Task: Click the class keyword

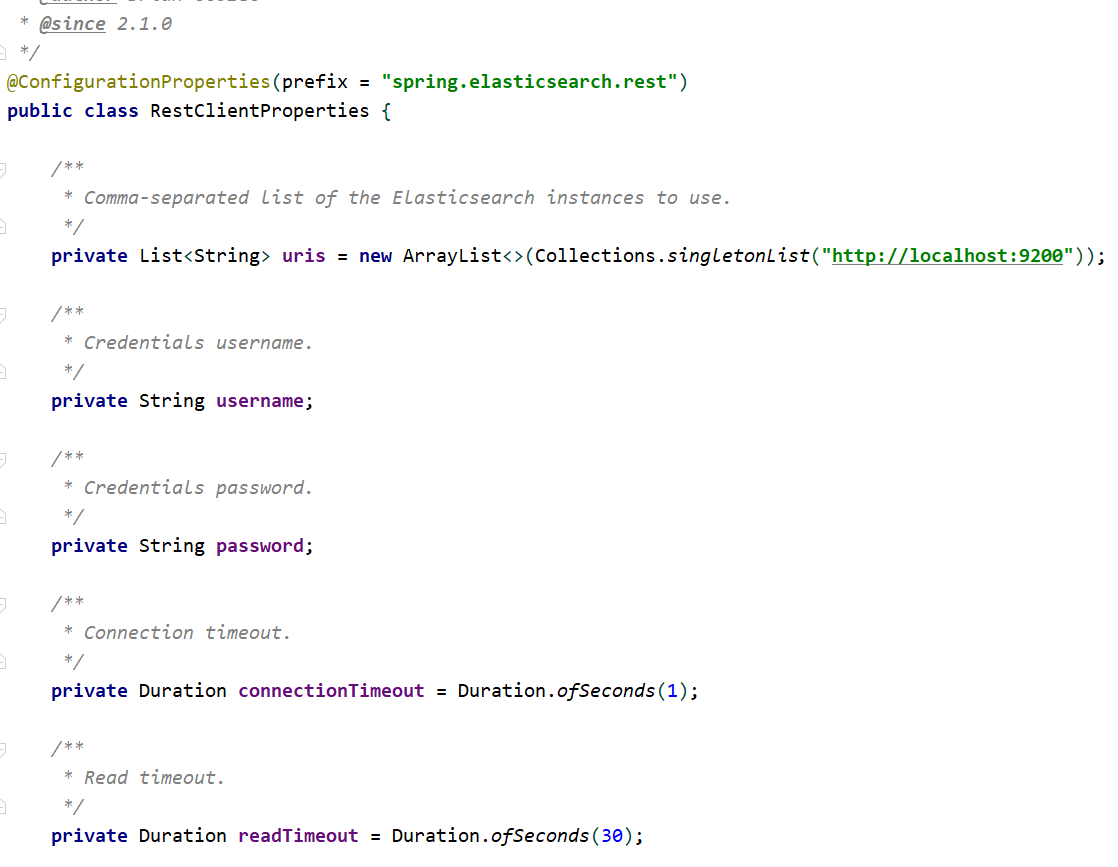Action: (111, 111)
